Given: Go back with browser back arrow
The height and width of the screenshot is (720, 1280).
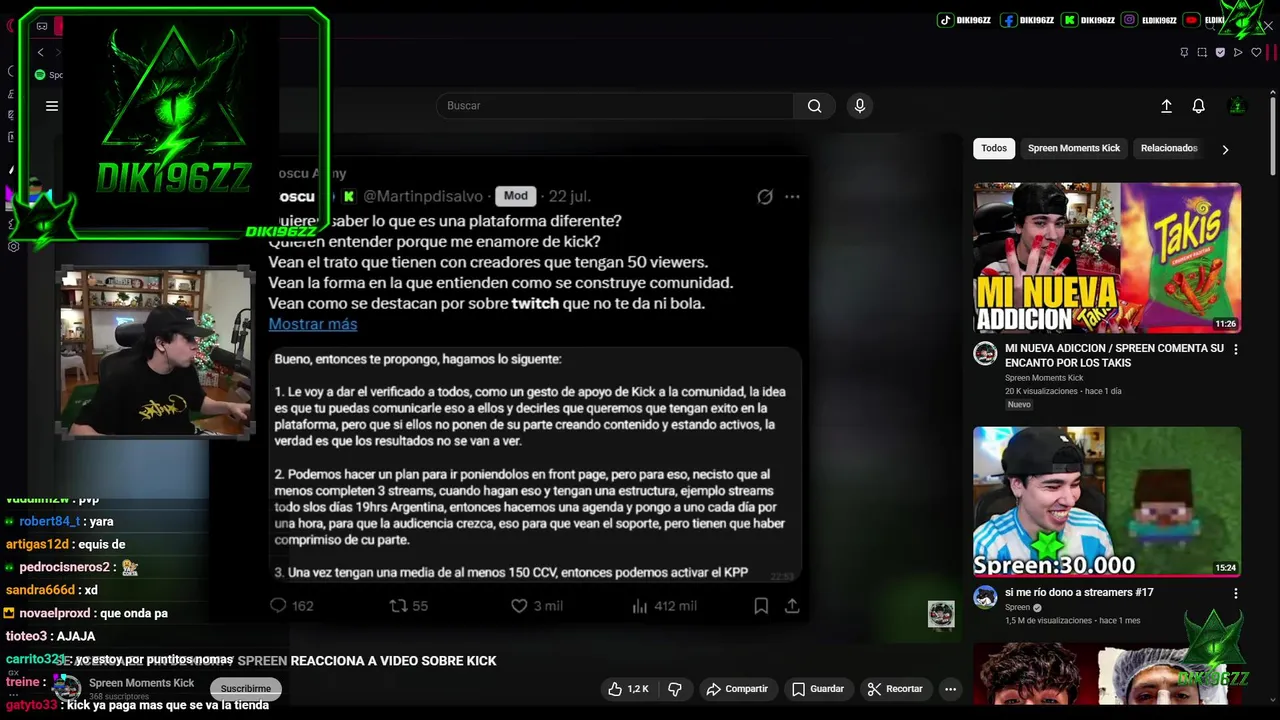Looking at the screenshot, I should [40, 52].
